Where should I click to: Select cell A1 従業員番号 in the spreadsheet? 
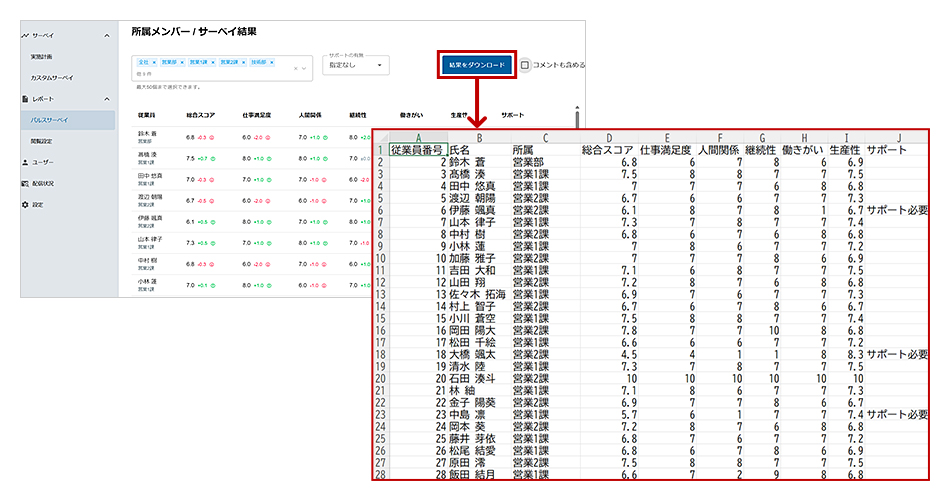pyautogui.click(x=417, y=150)
